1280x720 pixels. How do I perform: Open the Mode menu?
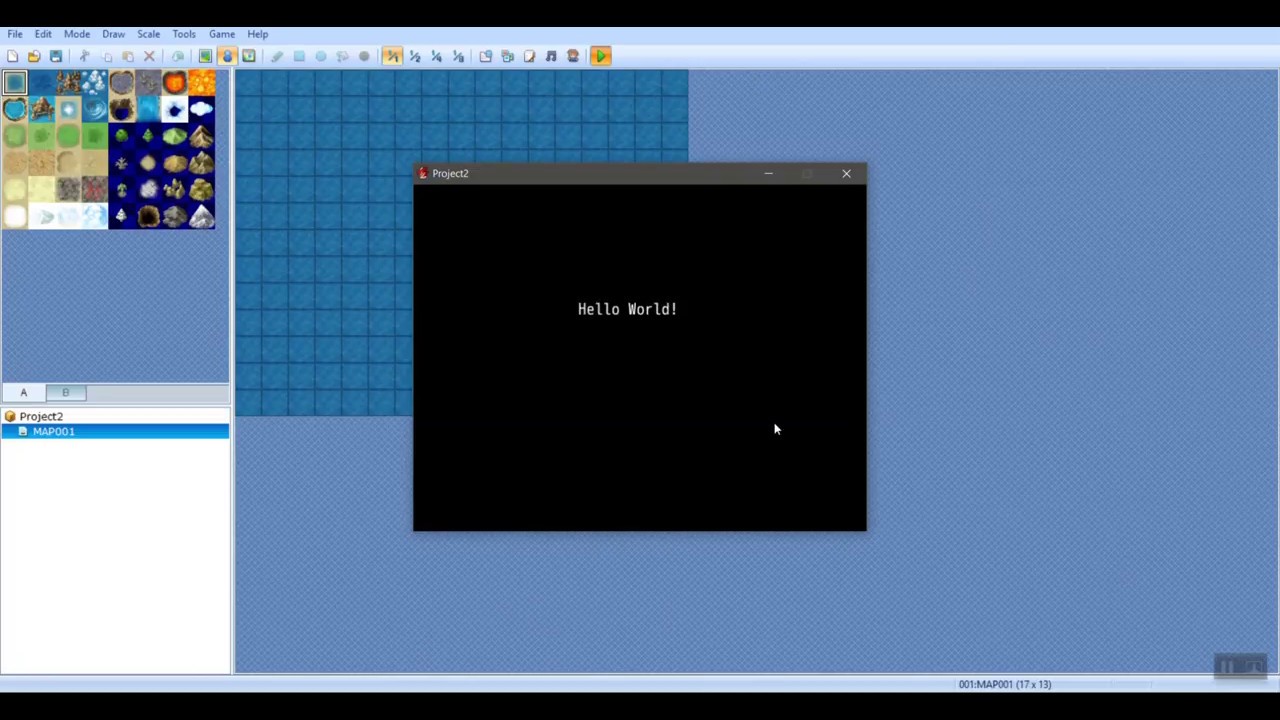77,34
